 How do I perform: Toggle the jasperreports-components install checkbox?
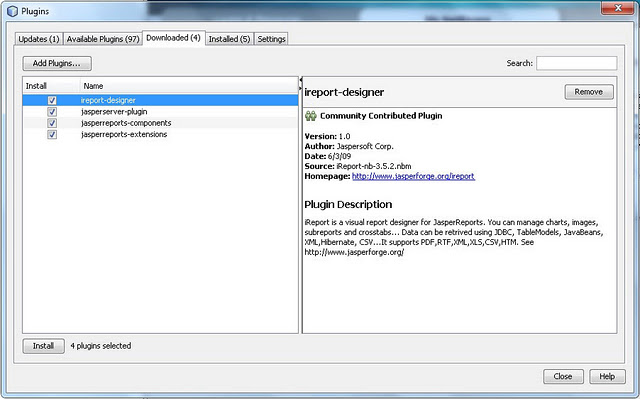coord(52,123)
